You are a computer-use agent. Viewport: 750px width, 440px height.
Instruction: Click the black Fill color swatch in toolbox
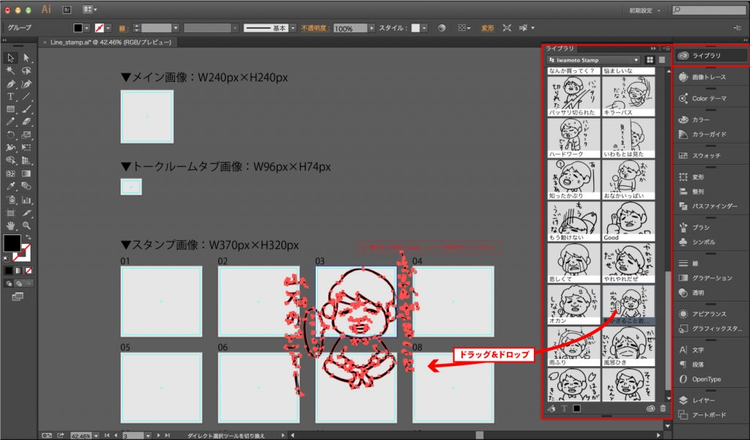(12, 243)
